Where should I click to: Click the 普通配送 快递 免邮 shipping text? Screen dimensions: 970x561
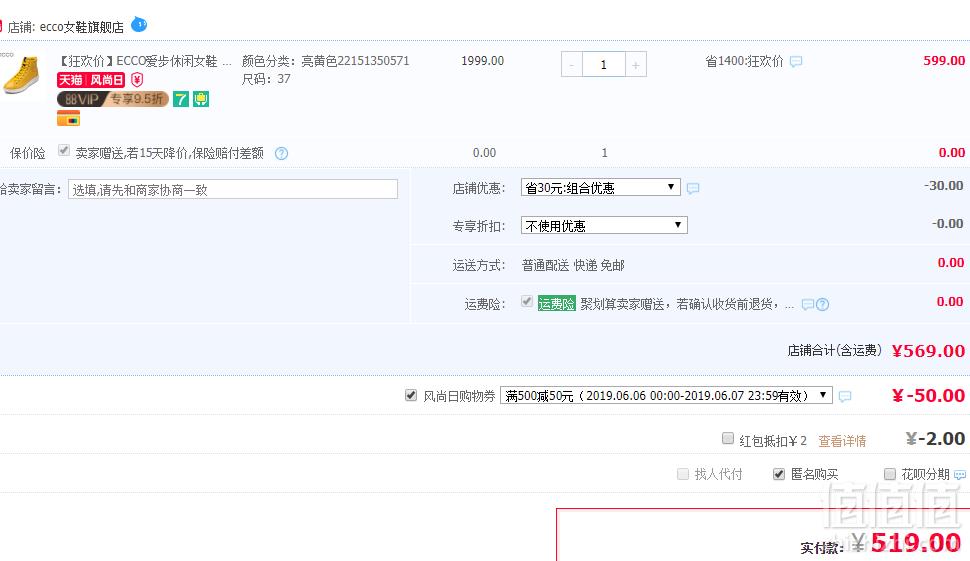(x=573, y=265)
